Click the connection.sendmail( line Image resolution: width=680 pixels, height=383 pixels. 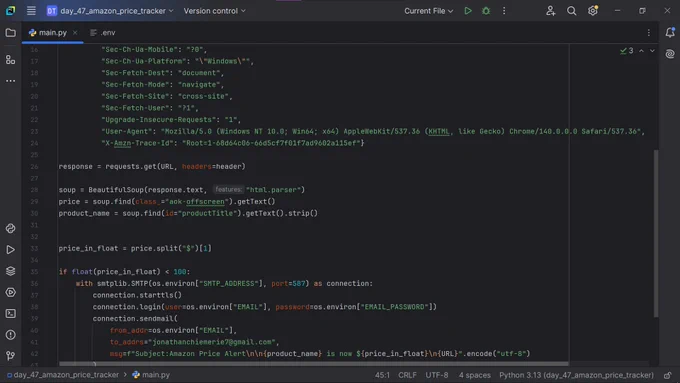coord(135,319)
